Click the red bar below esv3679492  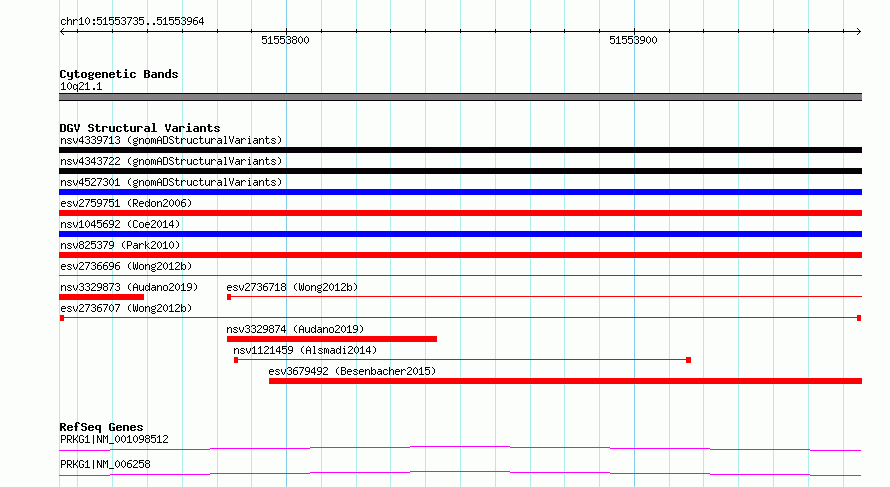[565, 381]
